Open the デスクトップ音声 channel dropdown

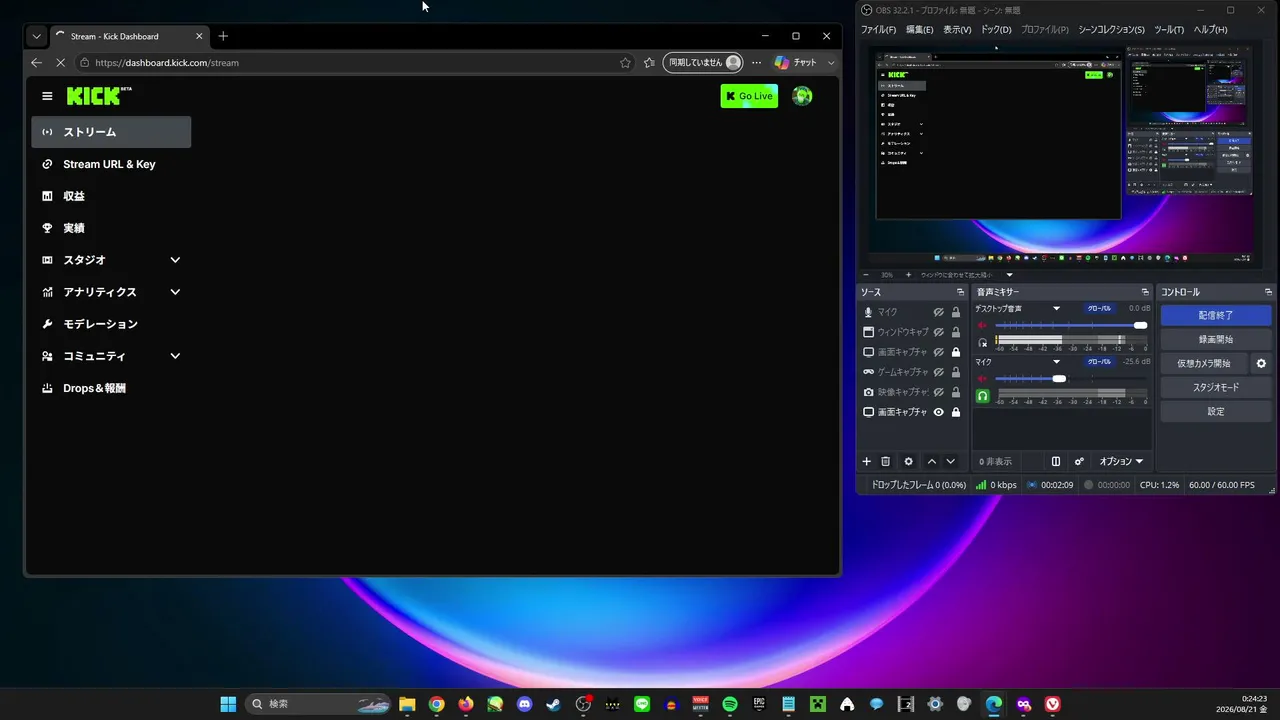click(1056, 309)
